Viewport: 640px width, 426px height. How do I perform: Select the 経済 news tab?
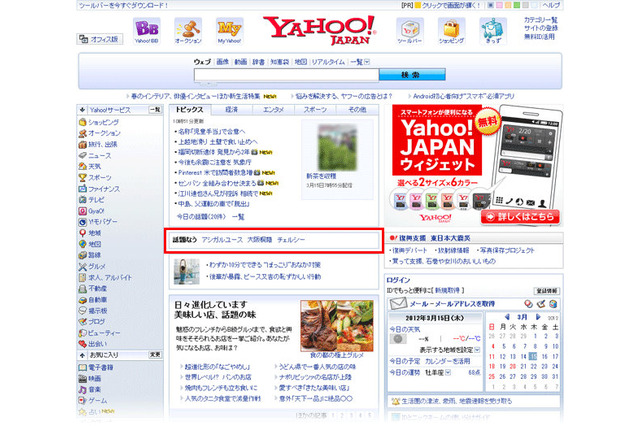232,110
